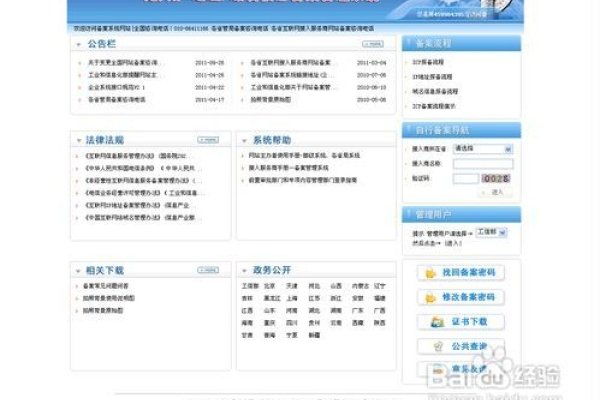600x400 pixels.
Task: Click the yellow icon on 修改备案密码
Action: point(430,298)
